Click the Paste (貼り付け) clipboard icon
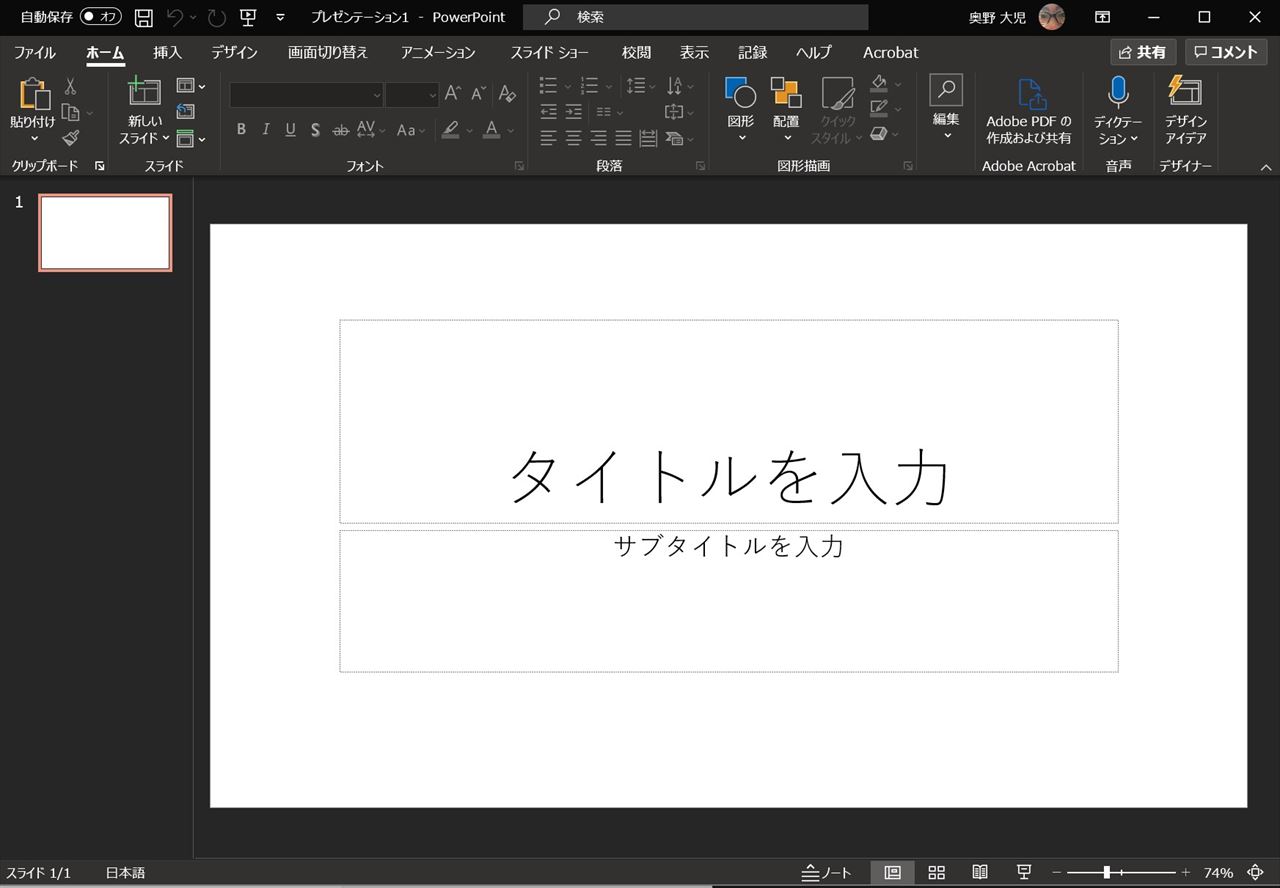The width and height of the screenshot is (1280, 888). click(x=33, y=94)
